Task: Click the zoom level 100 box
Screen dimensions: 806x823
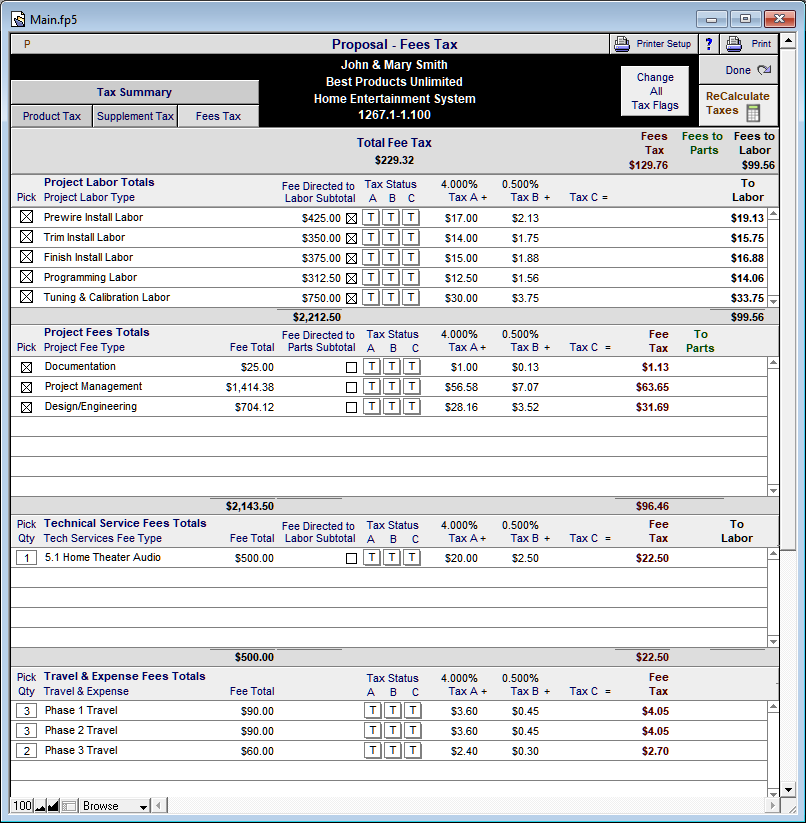Action: pos(23,806)
